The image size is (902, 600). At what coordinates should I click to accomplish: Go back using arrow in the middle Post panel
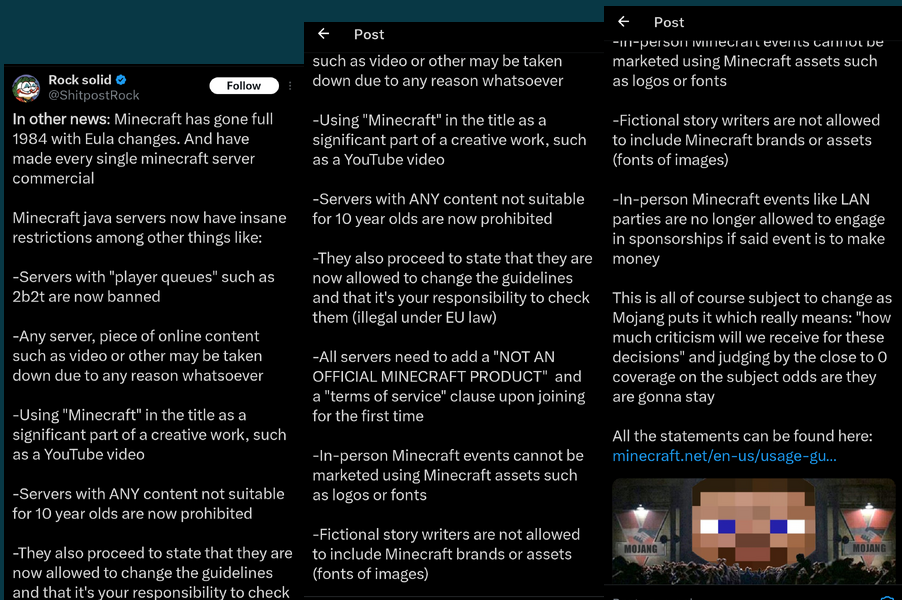click(324, 34)
